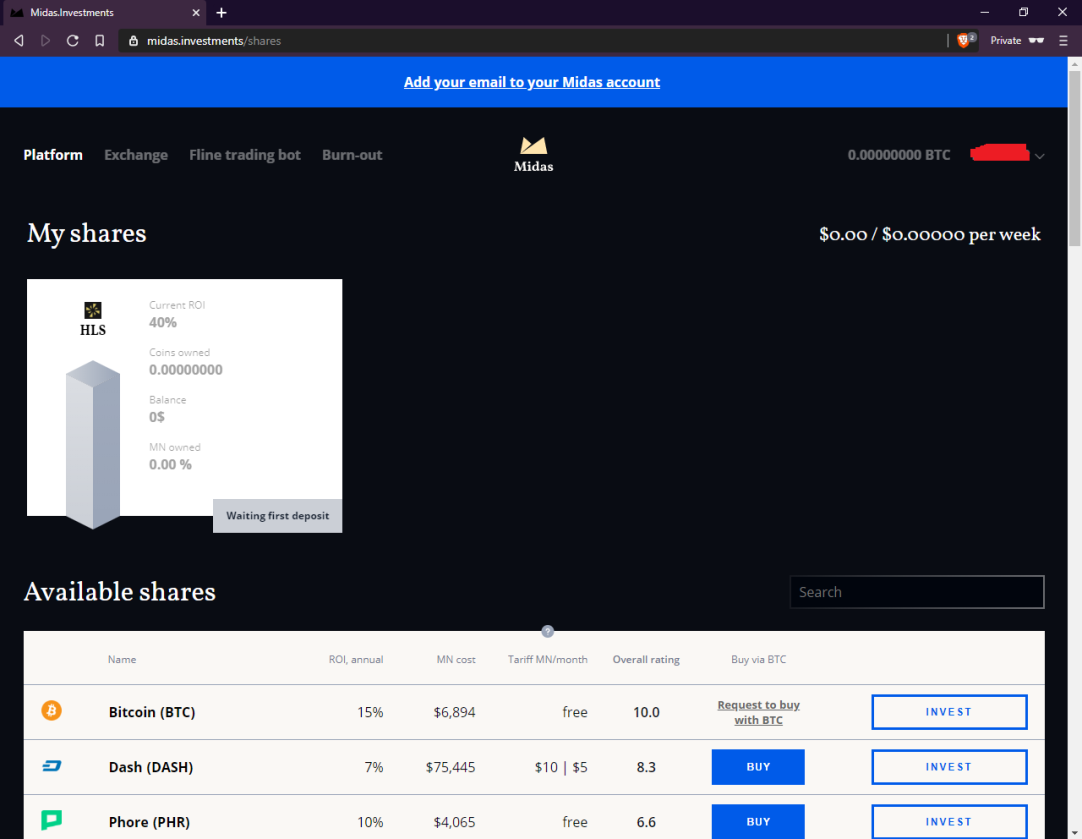This screenshot has width=1082, height=839.
Task: Click the Midas logo
Action: tap(533, 154)
